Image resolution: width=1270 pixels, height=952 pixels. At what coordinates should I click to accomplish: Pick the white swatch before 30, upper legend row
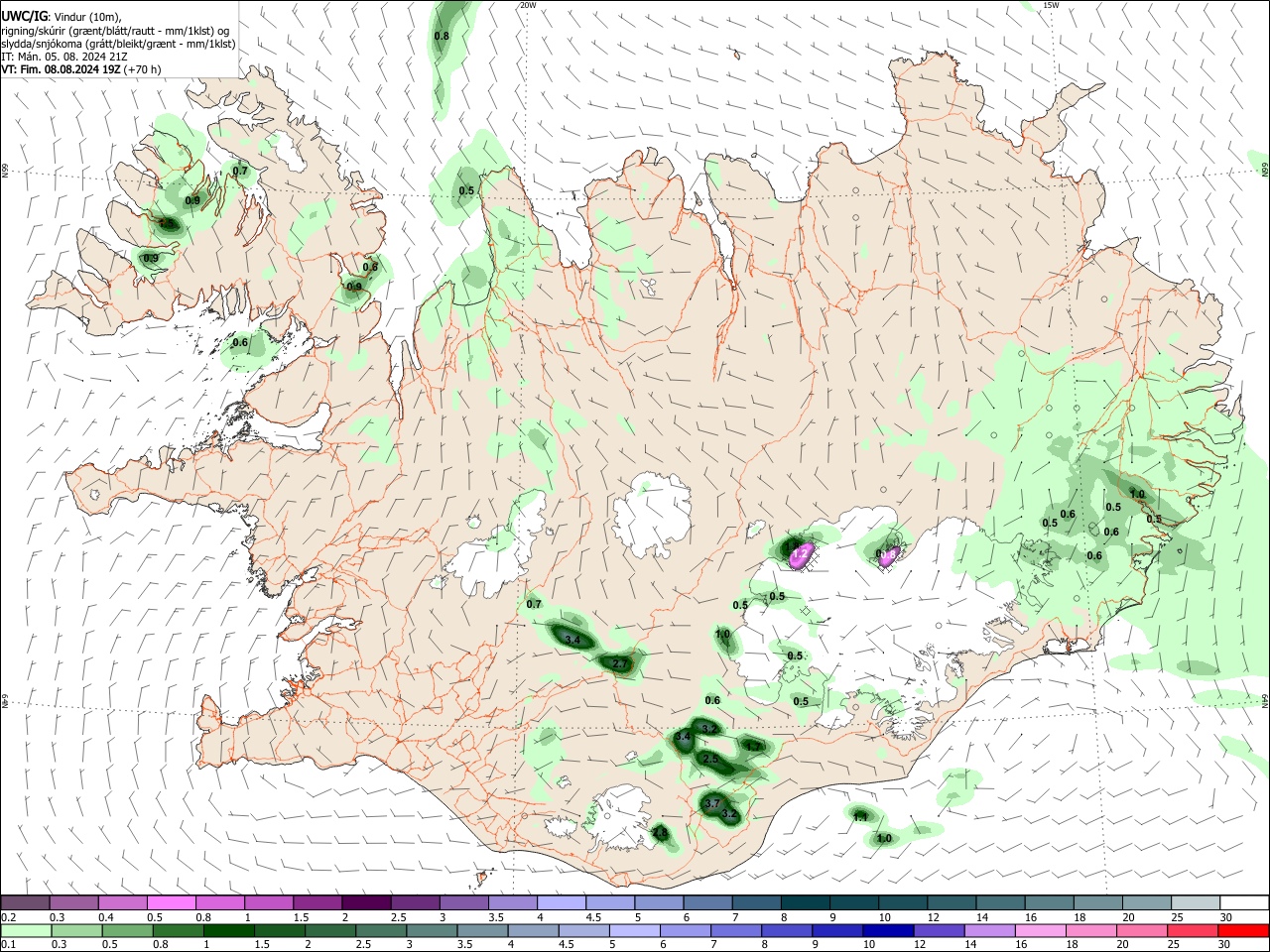1245,901
